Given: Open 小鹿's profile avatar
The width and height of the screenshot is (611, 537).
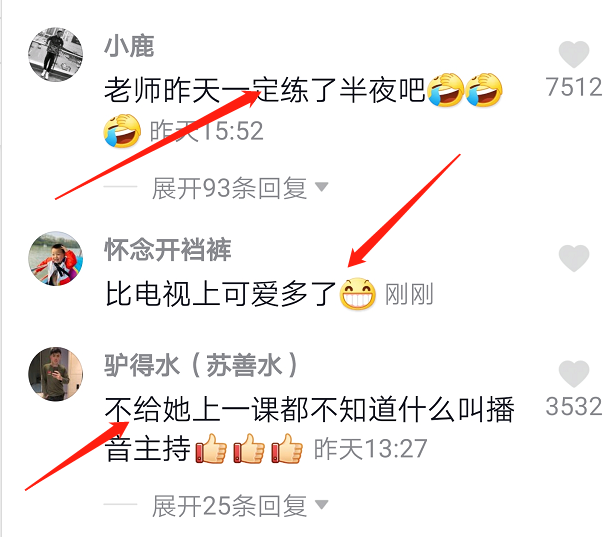Looking at the screenshot, I should pyautogui.click(x=55, y=55).
